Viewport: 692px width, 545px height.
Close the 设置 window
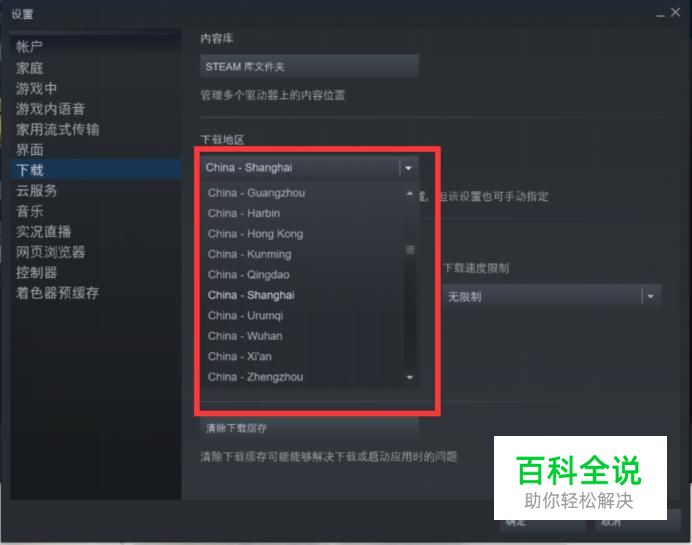click(x=675, y=13)
